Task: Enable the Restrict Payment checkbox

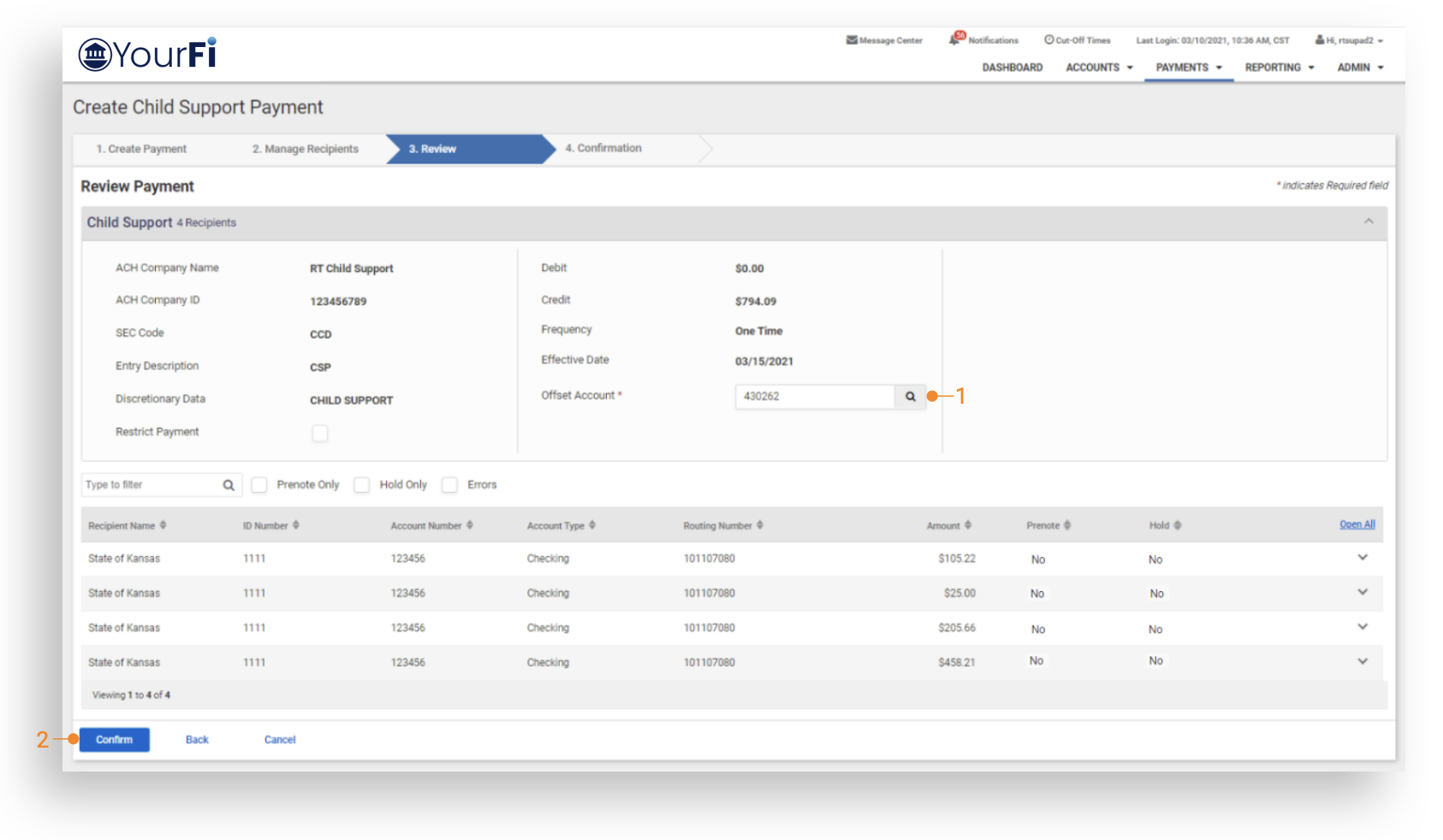Action: coord(320,433)
